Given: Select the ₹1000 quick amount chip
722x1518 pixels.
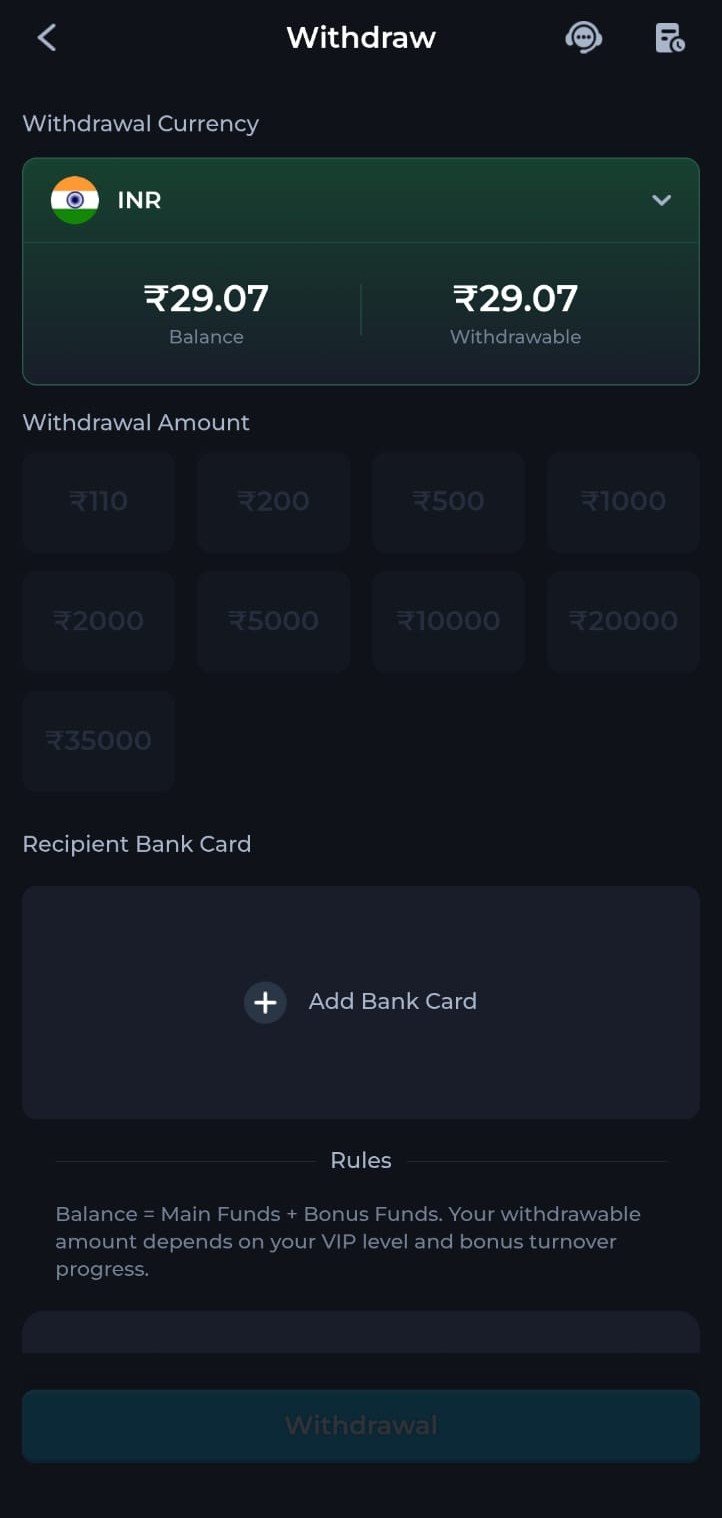Looking at the screenshot, I should 623,501.
